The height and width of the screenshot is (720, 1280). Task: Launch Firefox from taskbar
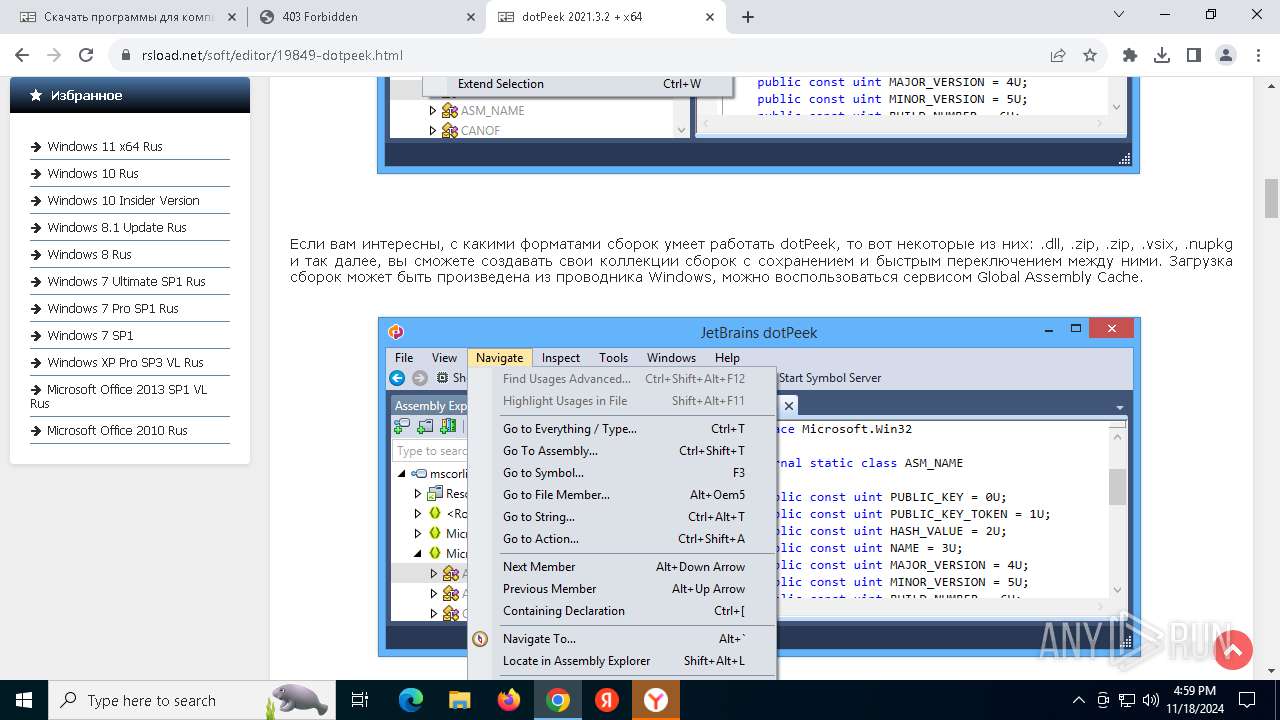509,700
